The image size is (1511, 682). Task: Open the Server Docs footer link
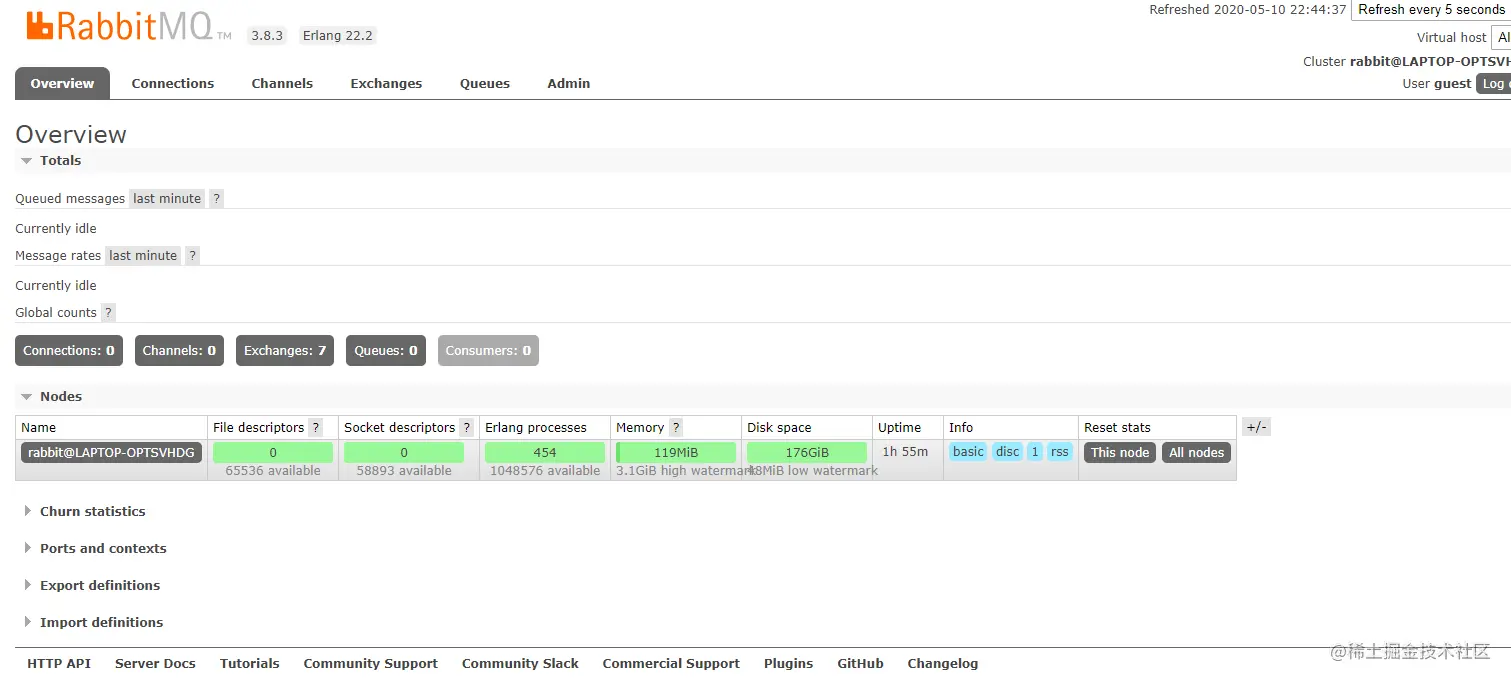tap(155, 663)
